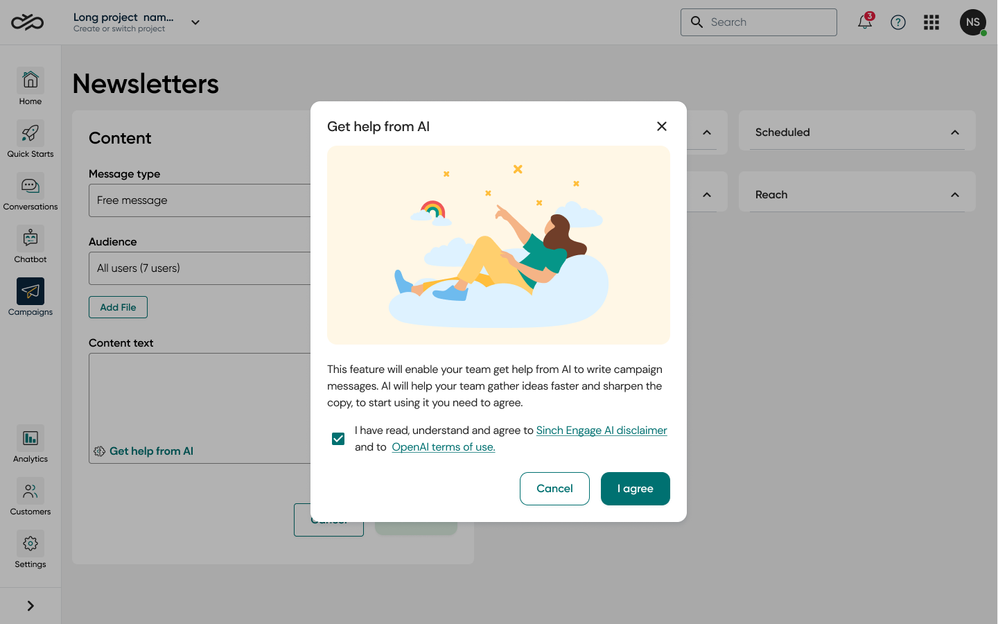Click the Search input field
Viewport: 998px width, 624px height.
[x=759, y=22]
